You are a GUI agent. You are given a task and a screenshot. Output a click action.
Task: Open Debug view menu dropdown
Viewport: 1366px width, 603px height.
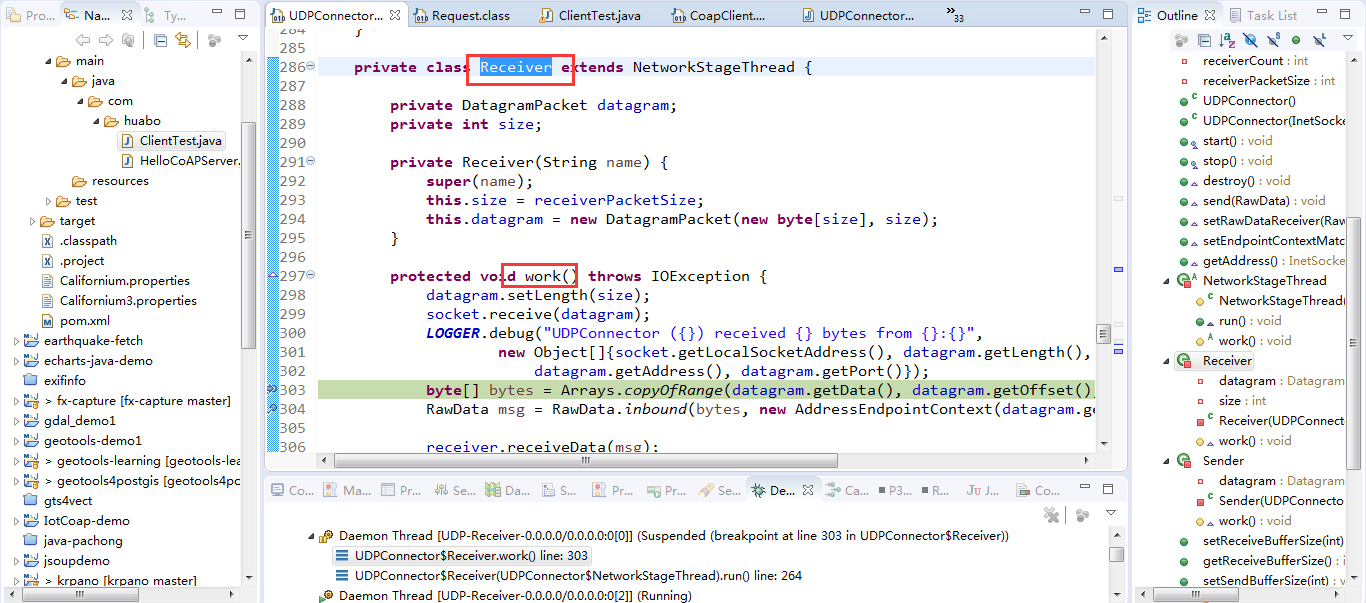1110,513
